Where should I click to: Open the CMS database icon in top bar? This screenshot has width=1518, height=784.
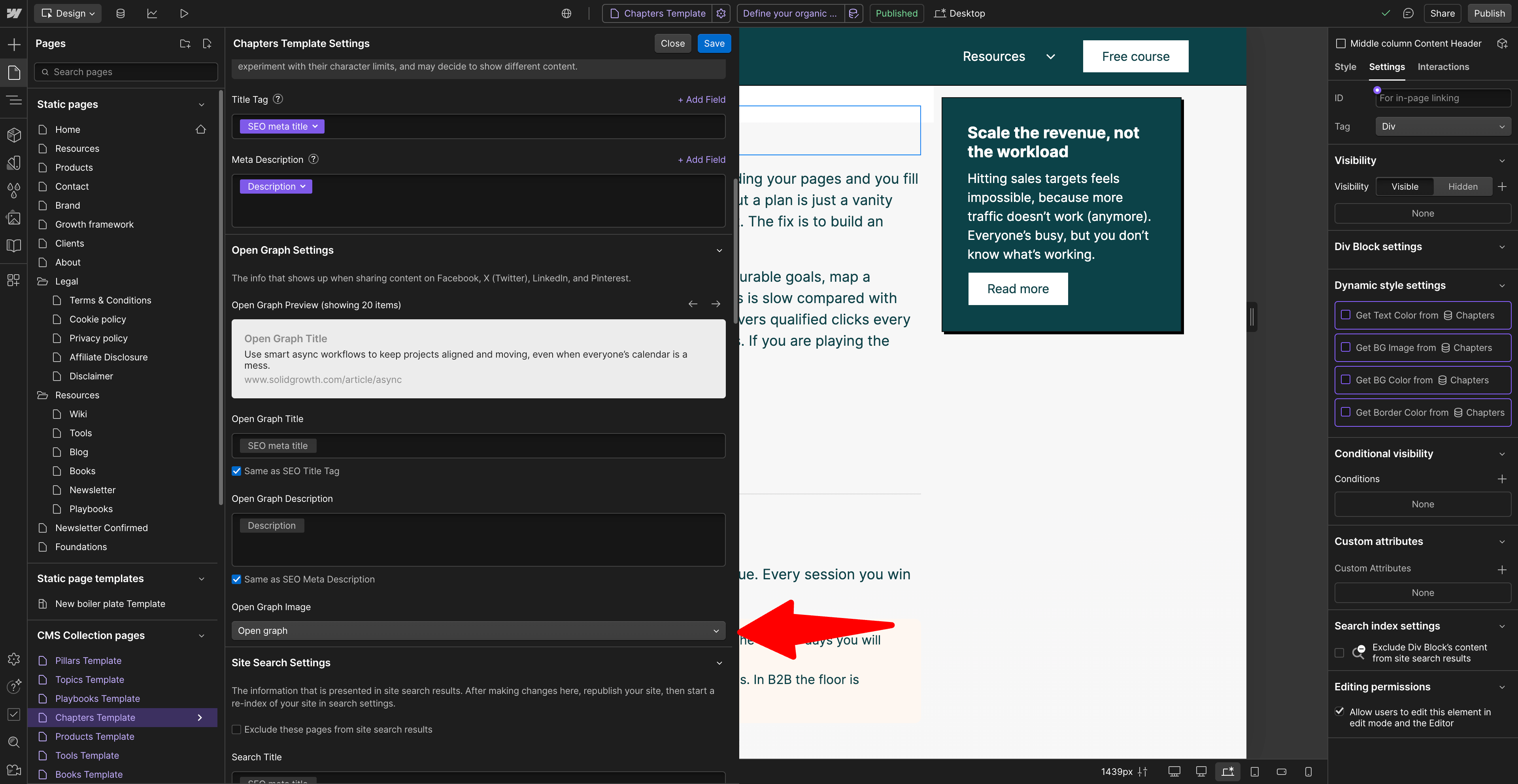coord(120,13)
